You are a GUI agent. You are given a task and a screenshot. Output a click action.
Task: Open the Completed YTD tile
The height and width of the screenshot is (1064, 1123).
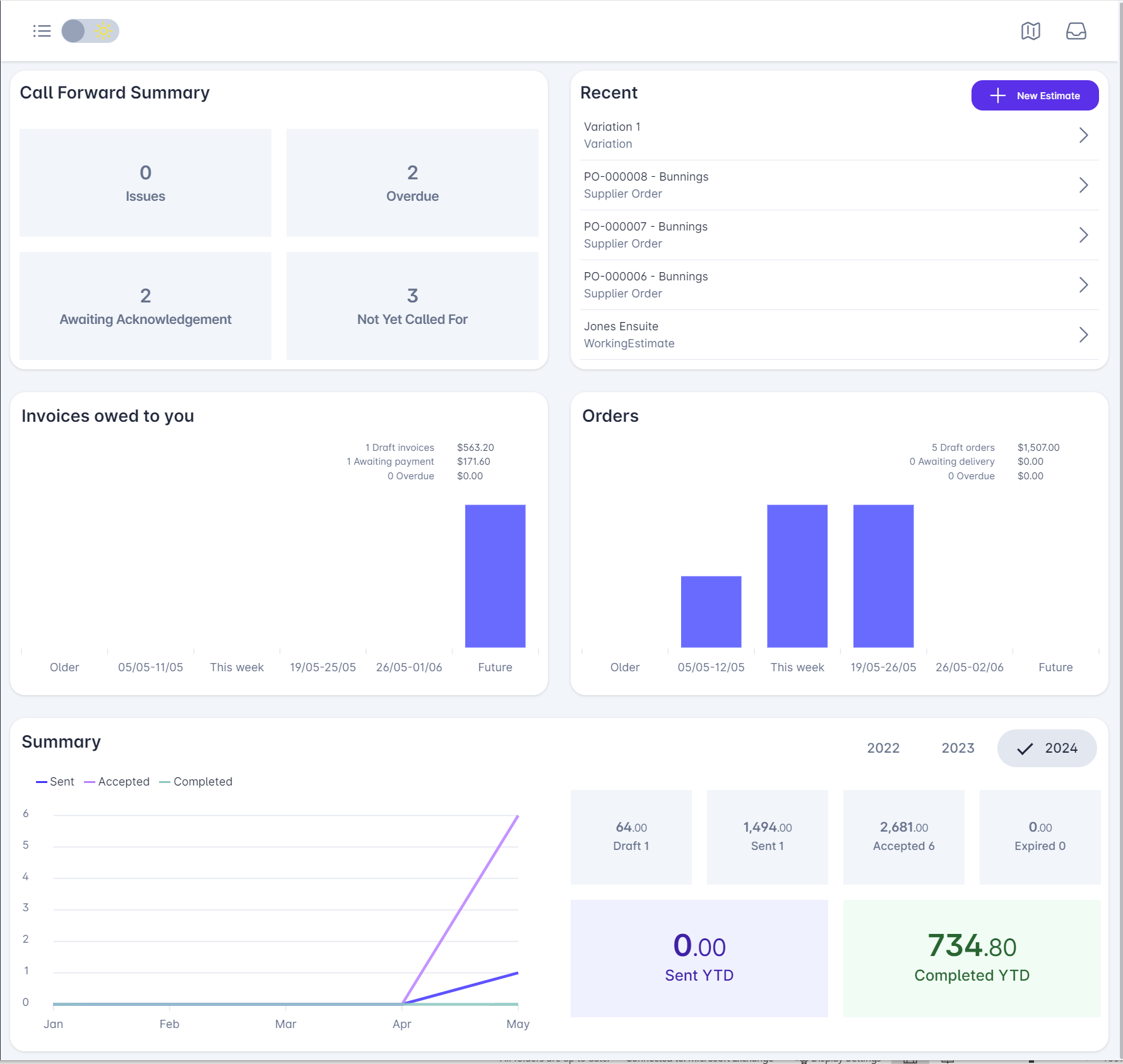point(971,959)
